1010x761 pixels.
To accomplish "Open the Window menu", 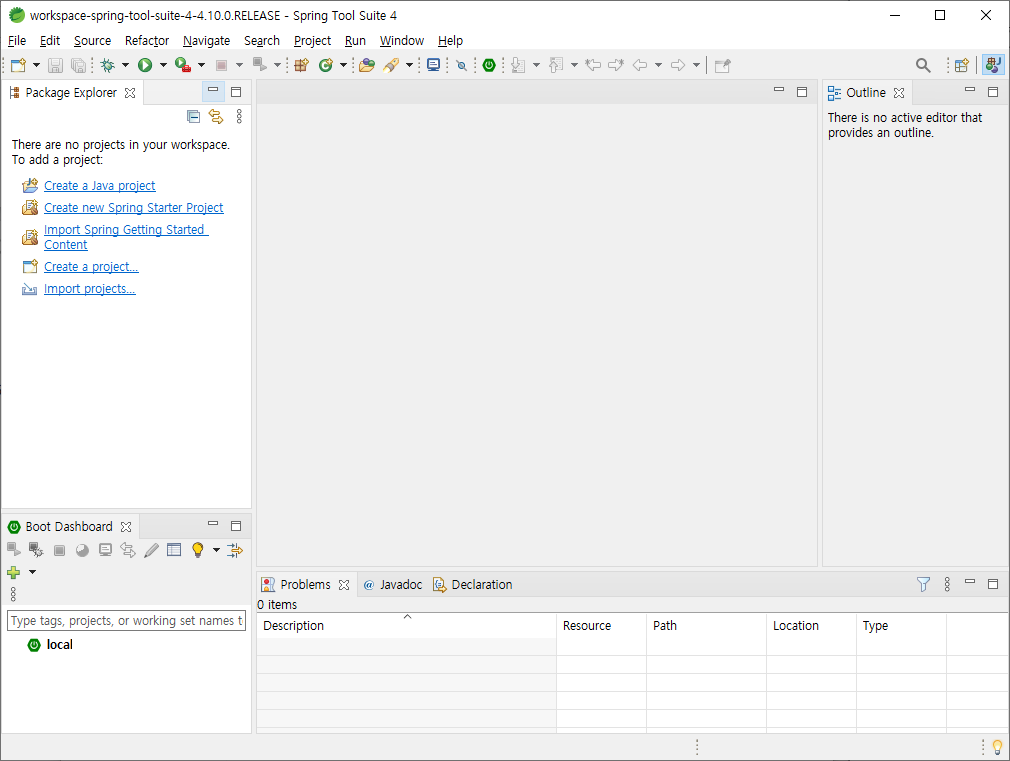I will pos(402,41).
